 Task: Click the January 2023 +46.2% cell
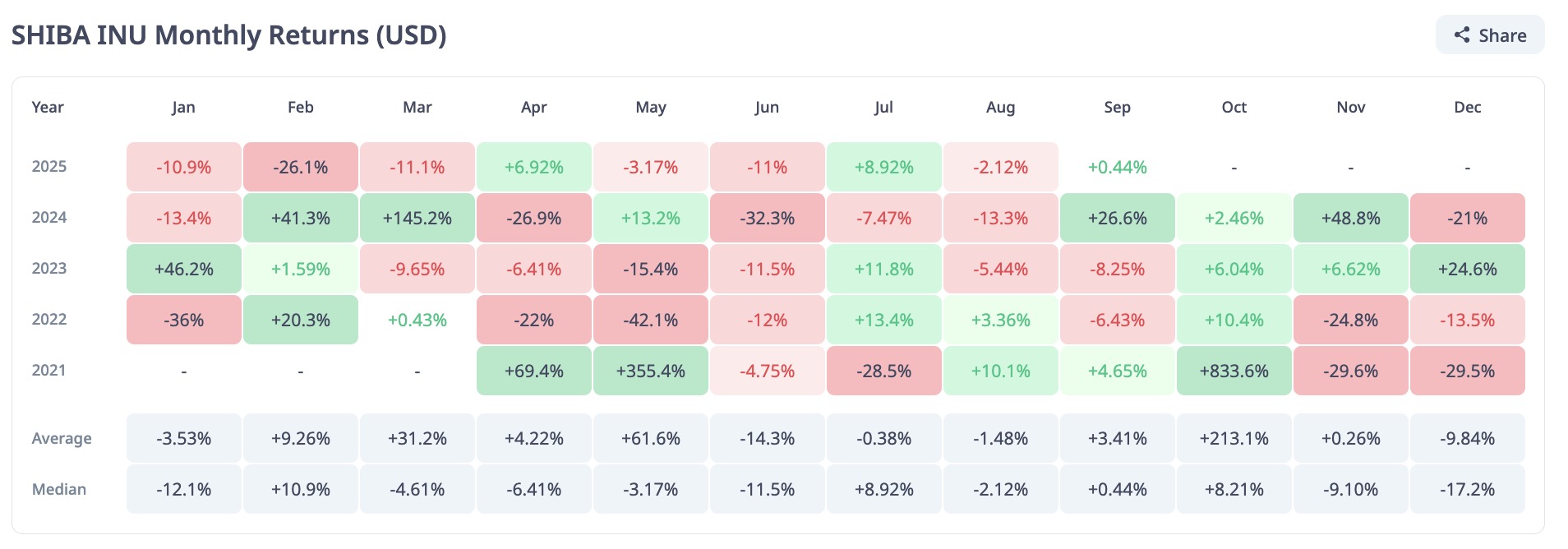pyautogui.click(x=184, y=269)
